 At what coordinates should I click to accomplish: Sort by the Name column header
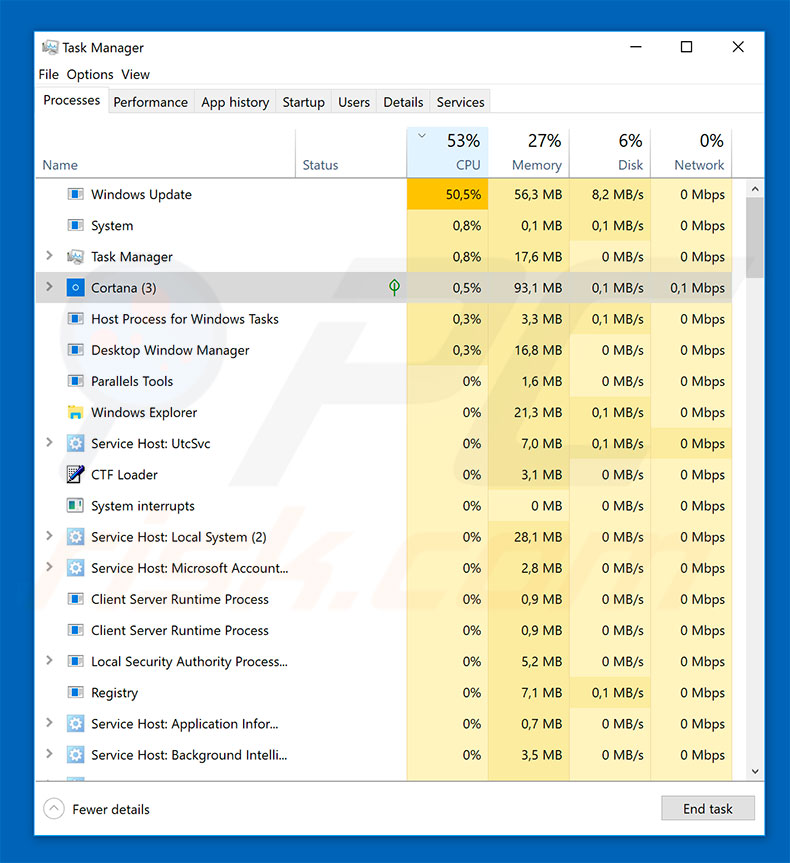click(x=166, y=152)
